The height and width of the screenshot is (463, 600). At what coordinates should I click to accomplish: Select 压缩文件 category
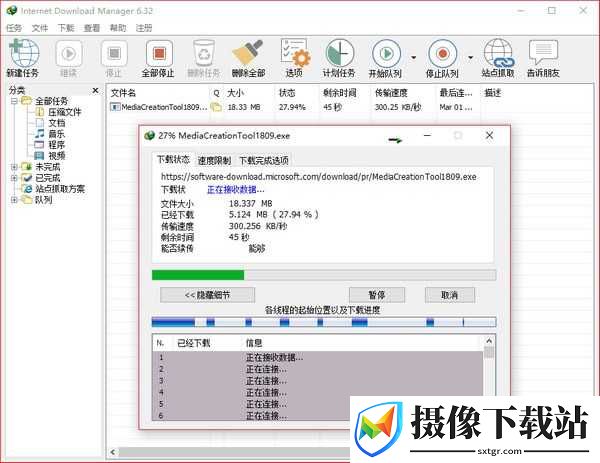[x=65, y=112]
